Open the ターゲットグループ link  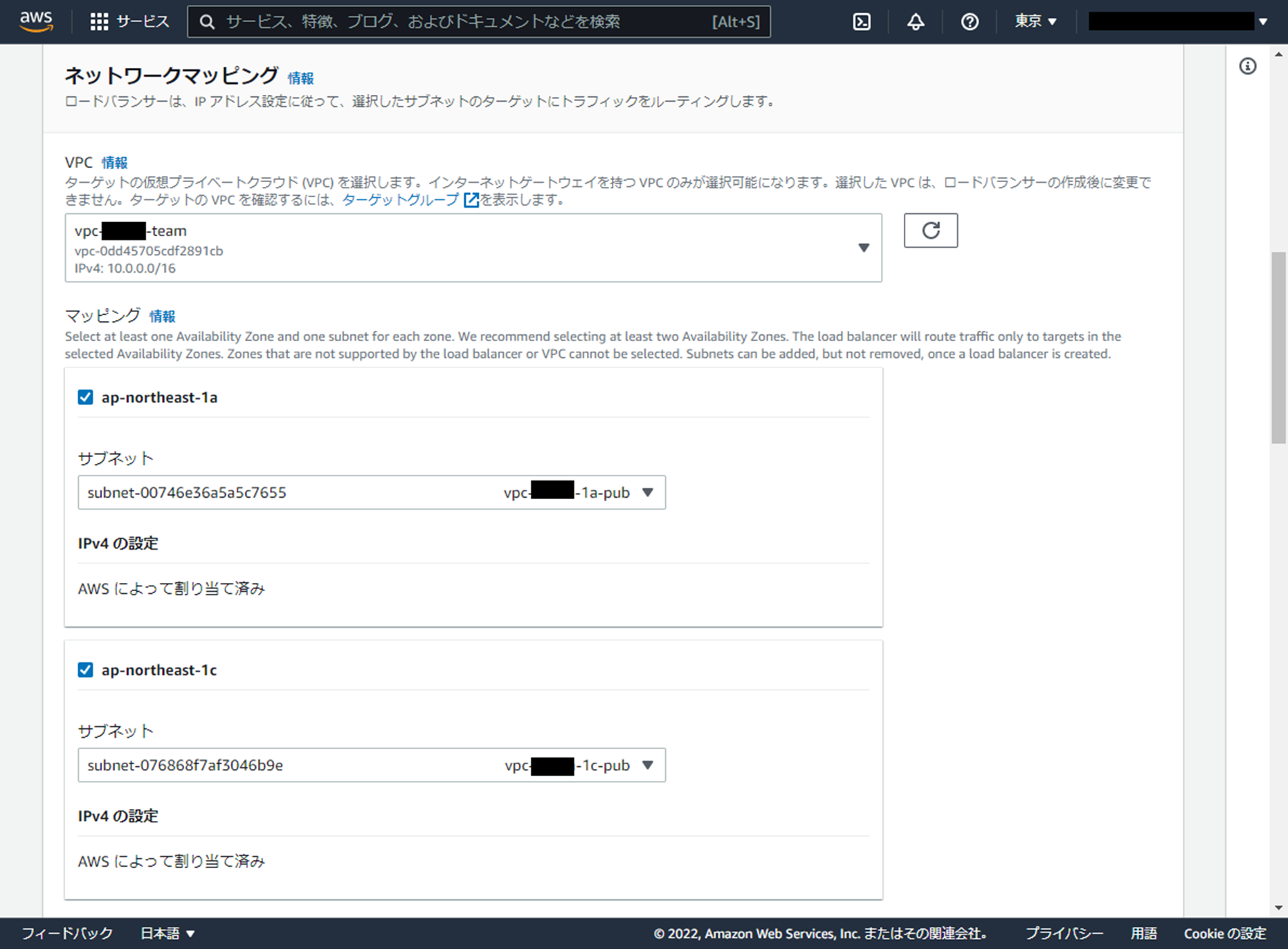[x=400, y=200]
